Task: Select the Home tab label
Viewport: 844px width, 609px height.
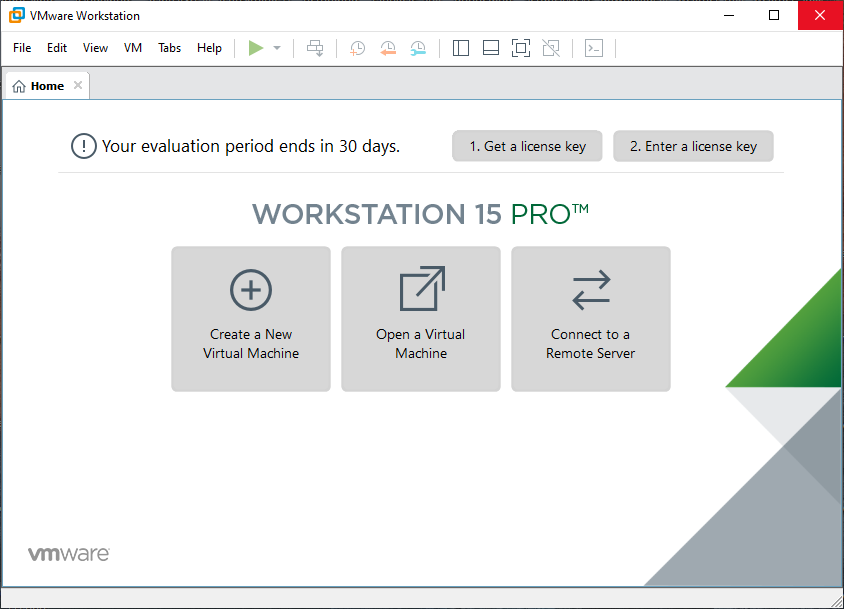Action: click(x=47, y=86)
